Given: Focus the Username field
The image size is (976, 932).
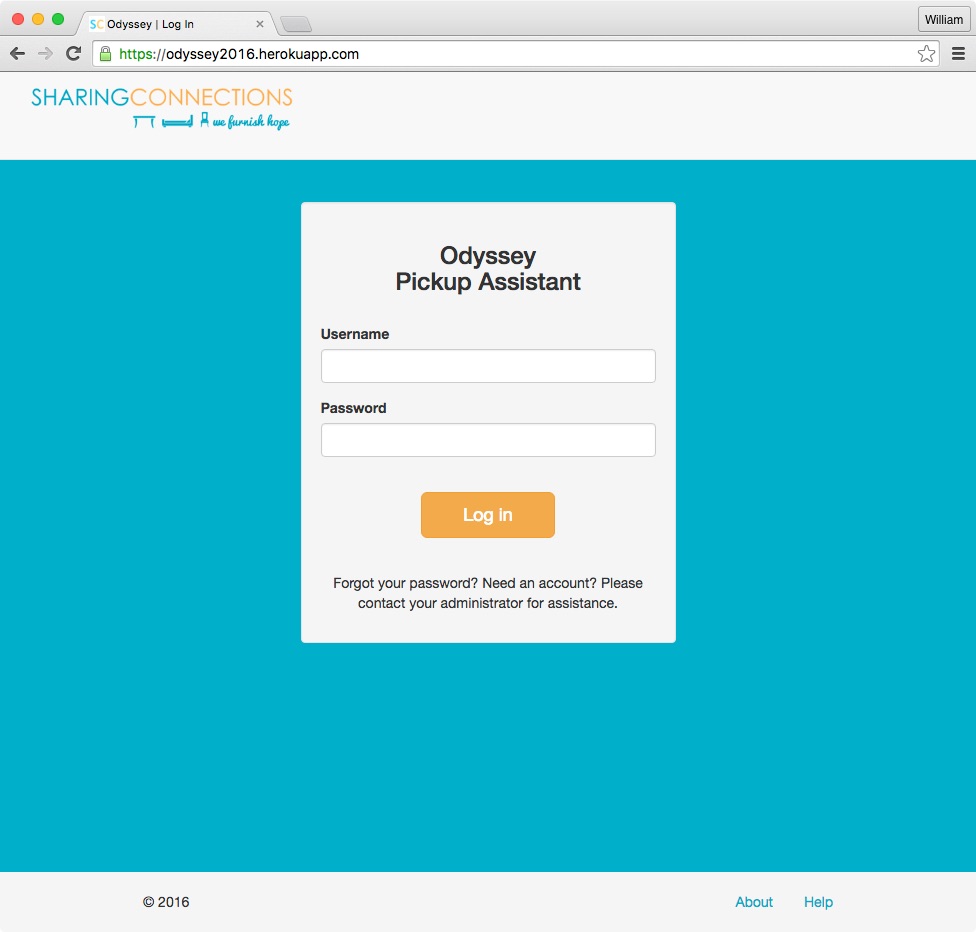Looking at the screenshot, I should 488,366.
